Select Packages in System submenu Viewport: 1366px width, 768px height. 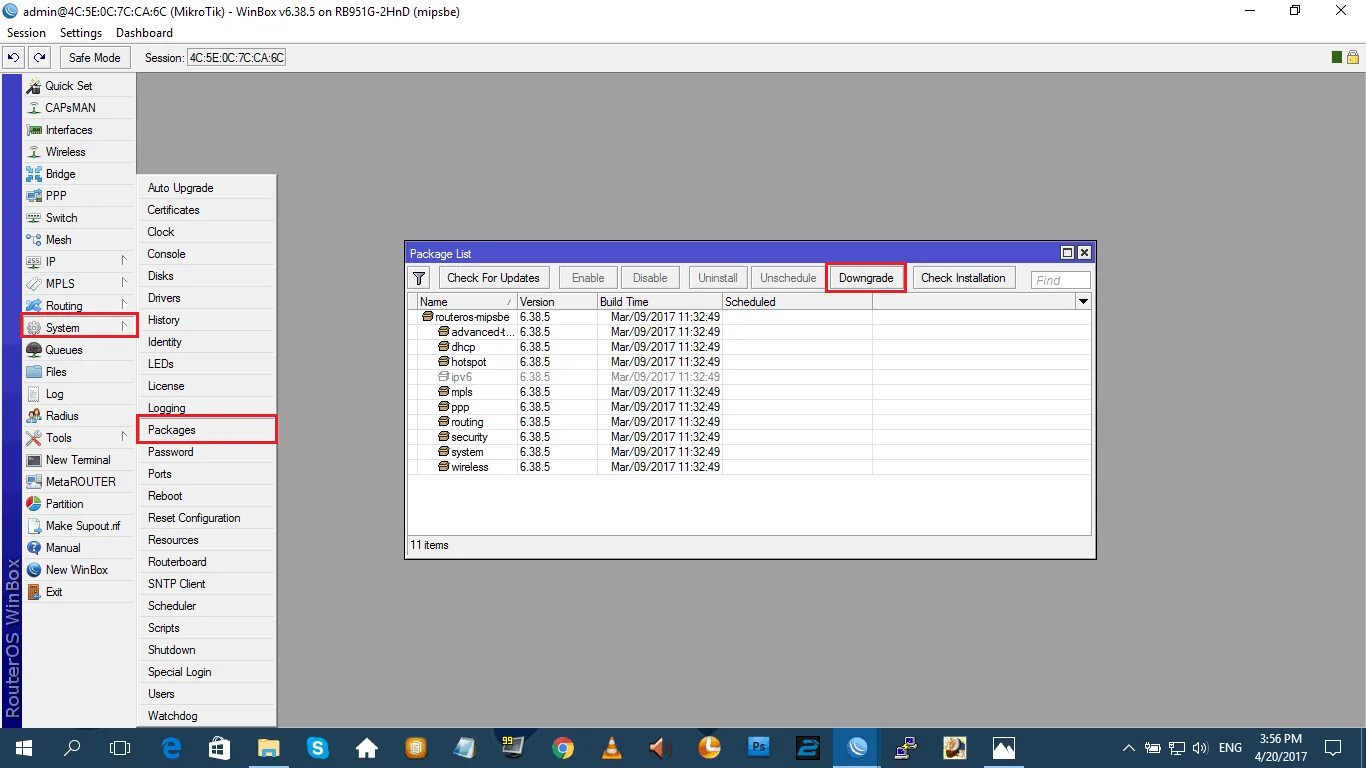pyautogui.click(x=207, y=430)
